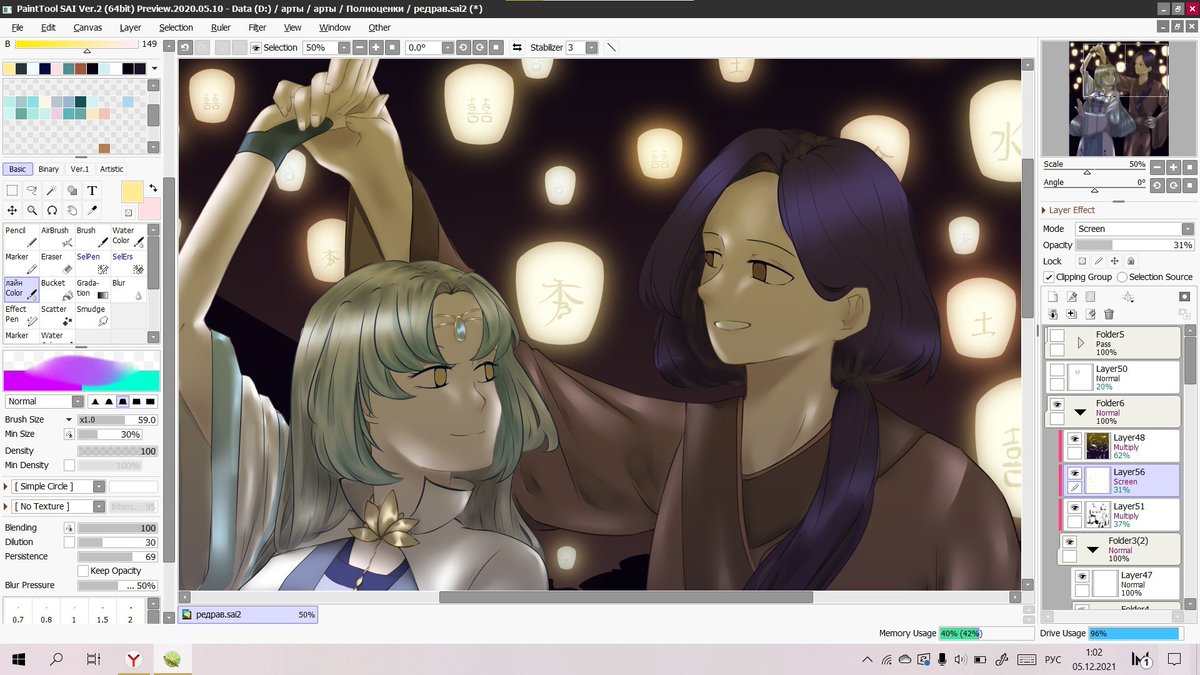Choose the Smudge tool
The image size is (1200, 675).
tap(93, 314)
